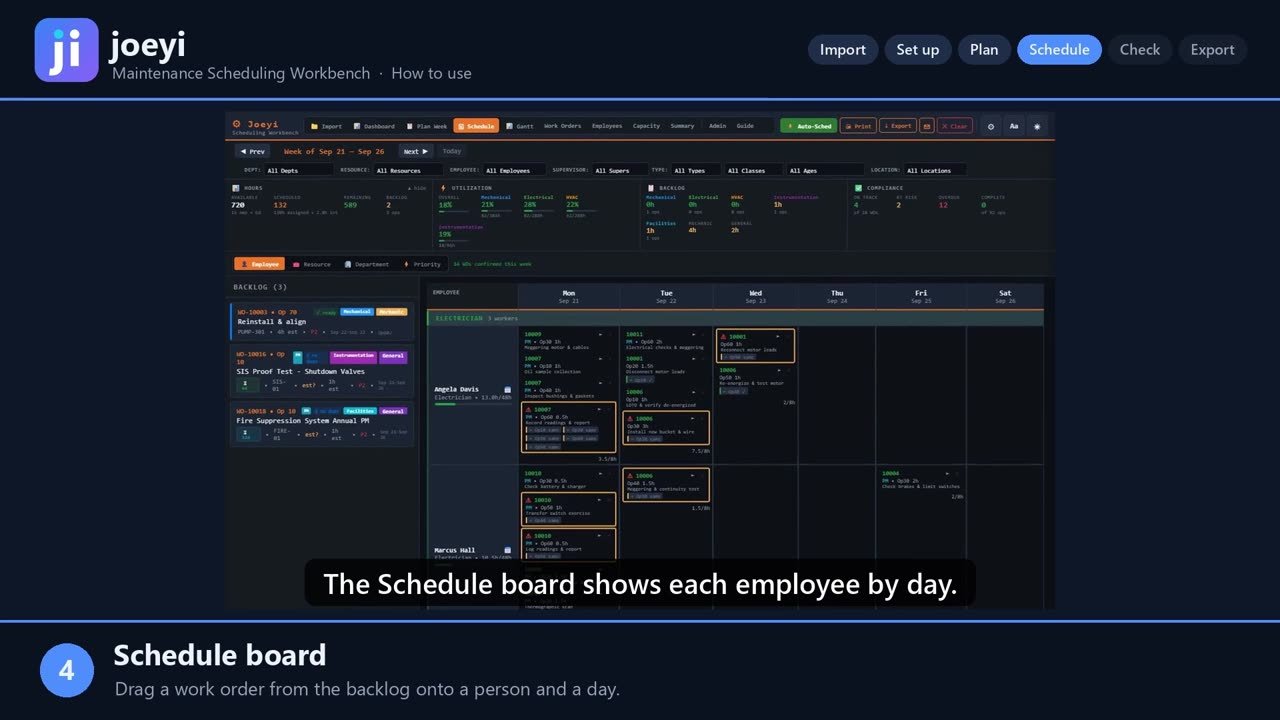Open the All Employees dropdown
The width and height of the screenshot is (1280, 720).
[515, 170]
